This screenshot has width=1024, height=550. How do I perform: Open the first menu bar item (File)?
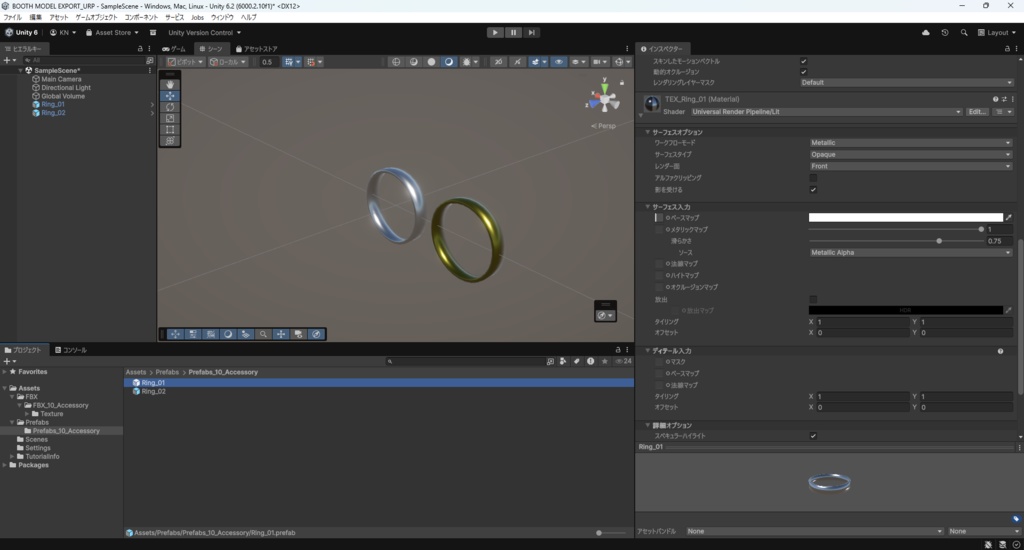pos(12,18)
